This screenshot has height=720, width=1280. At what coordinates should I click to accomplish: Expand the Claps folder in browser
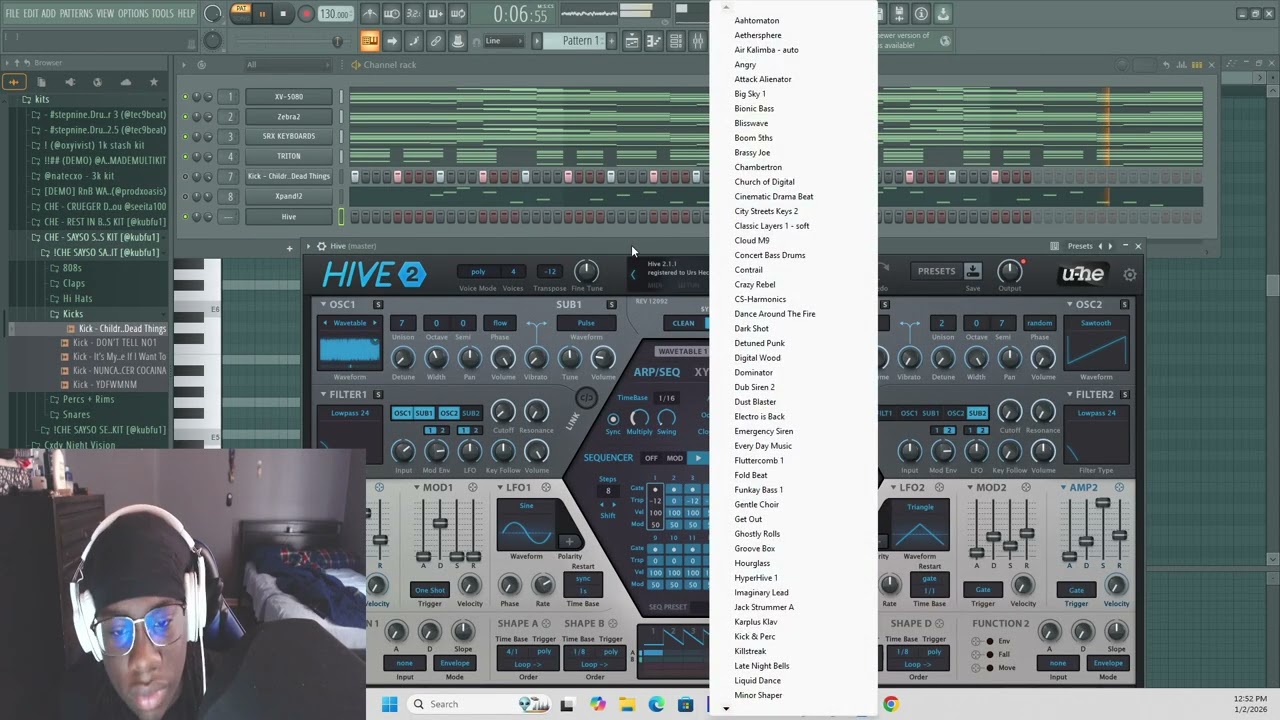(x=74, y=283)
